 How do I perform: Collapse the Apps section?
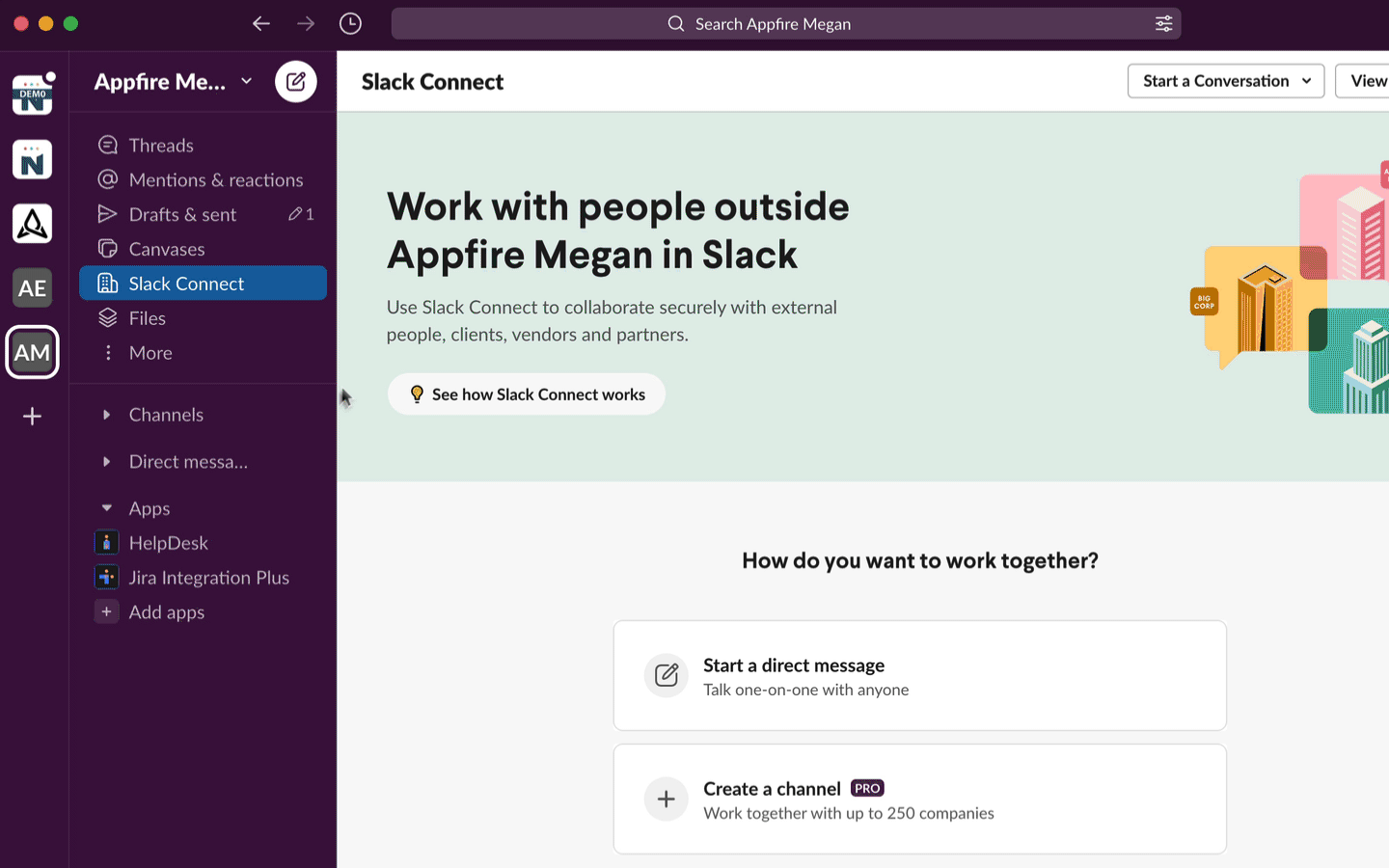click(106, 508)
